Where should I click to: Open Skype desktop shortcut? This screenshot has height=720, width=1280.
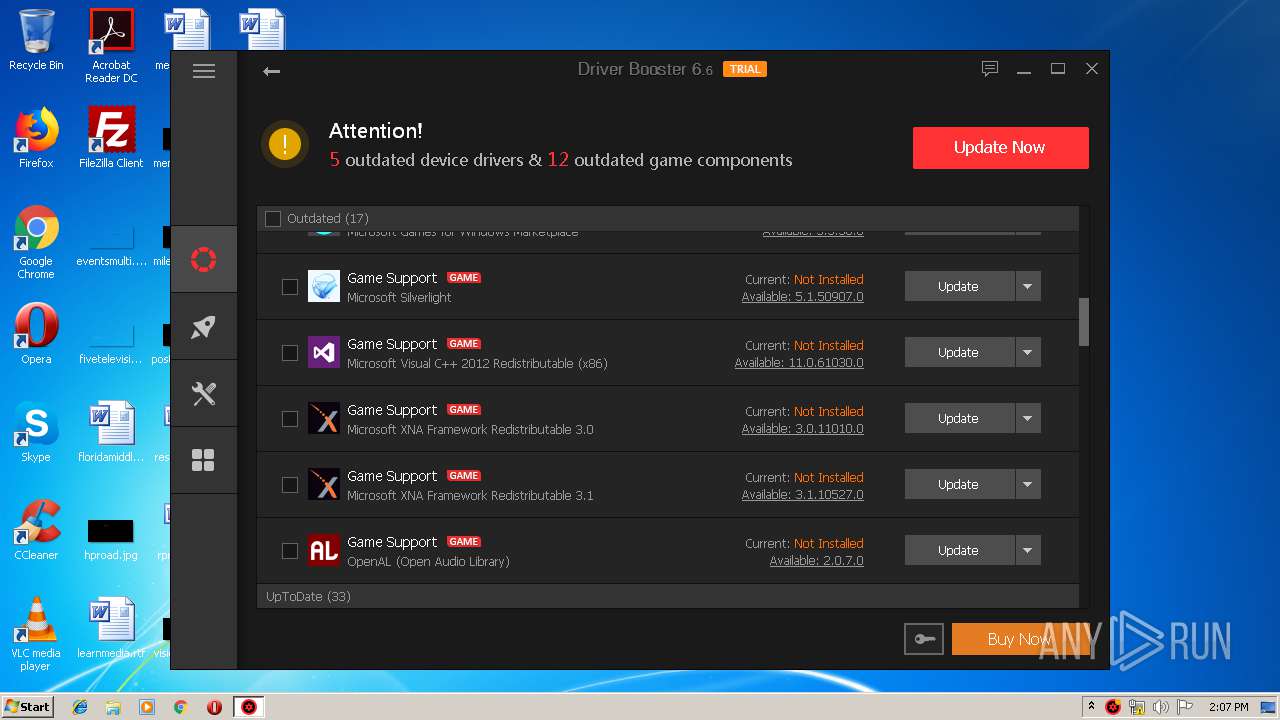pos(36,432)
